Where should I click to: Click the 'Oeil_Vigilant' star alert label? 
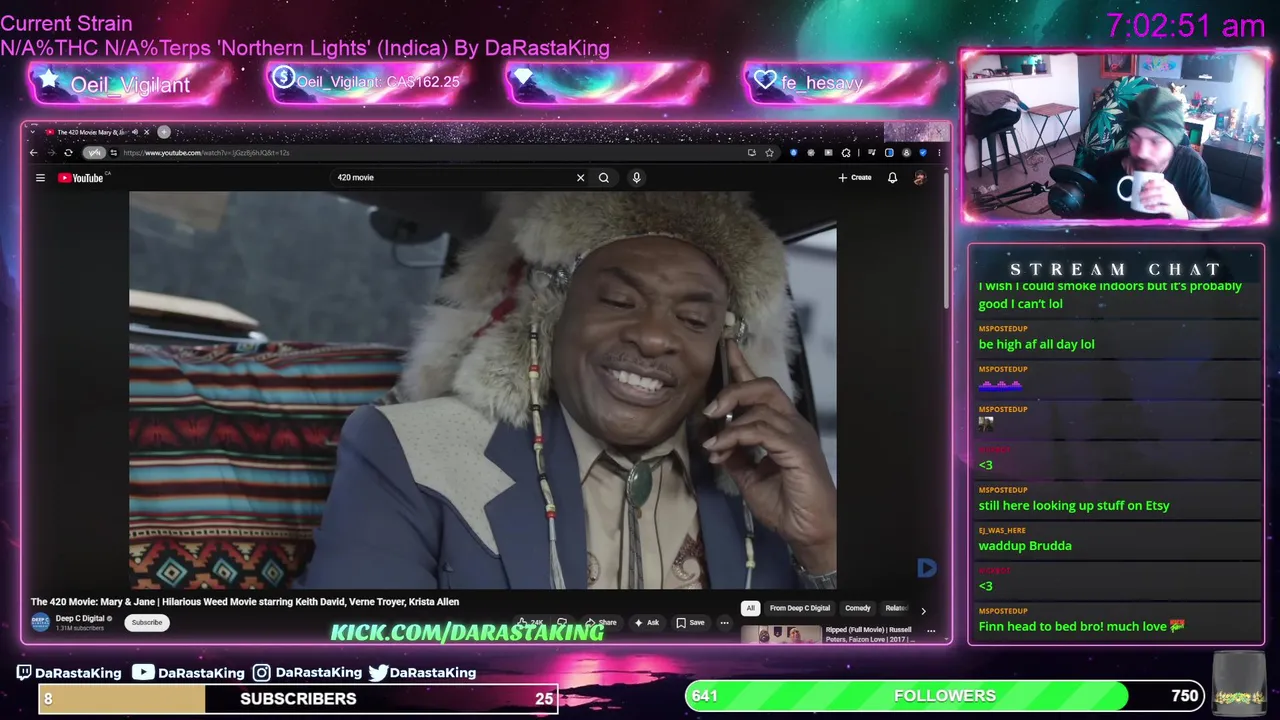click(129, 85)
